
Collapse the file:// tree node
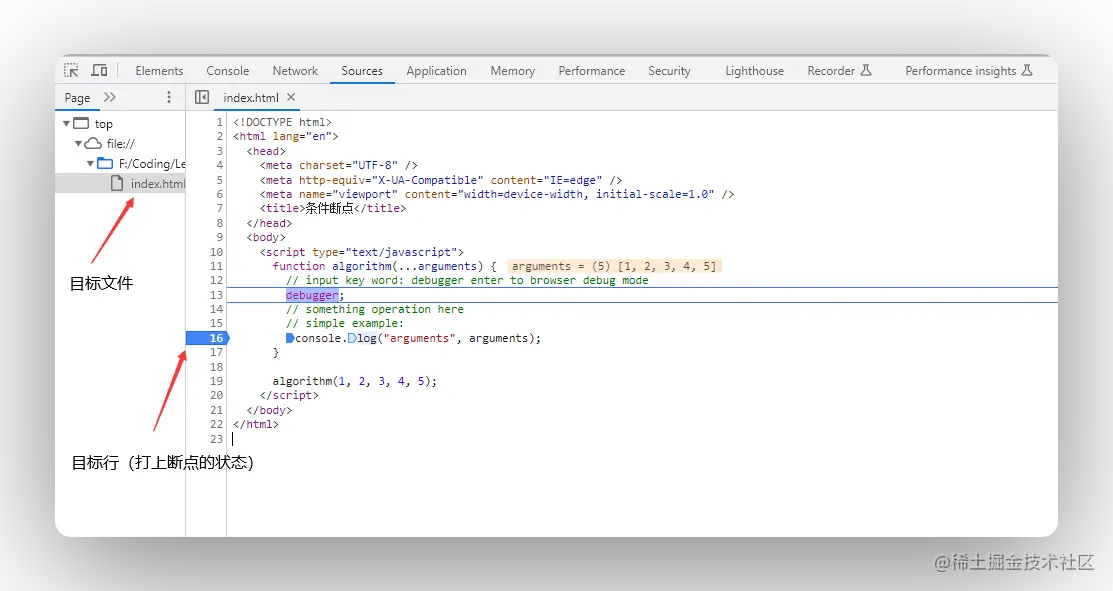[78, 143]
